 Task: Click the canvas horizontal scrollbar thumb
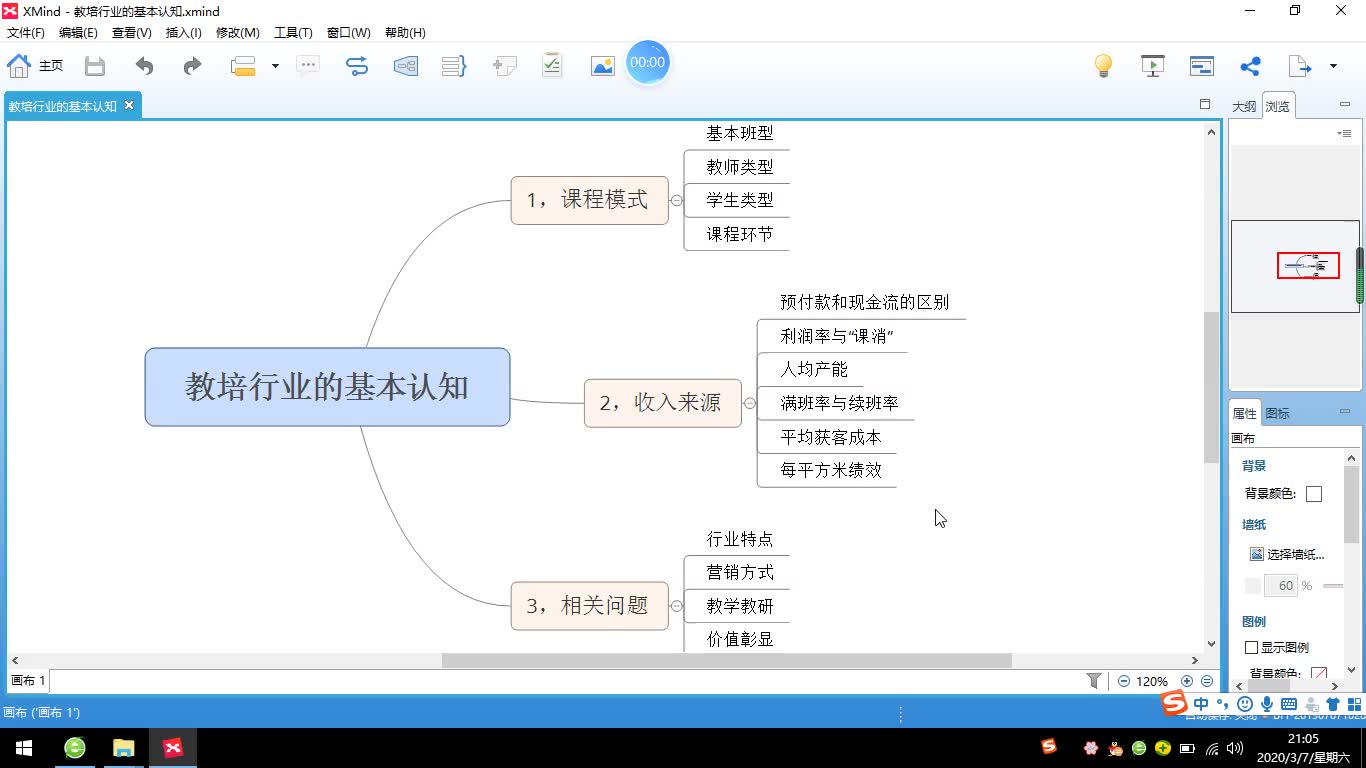(x=726, y=660)
